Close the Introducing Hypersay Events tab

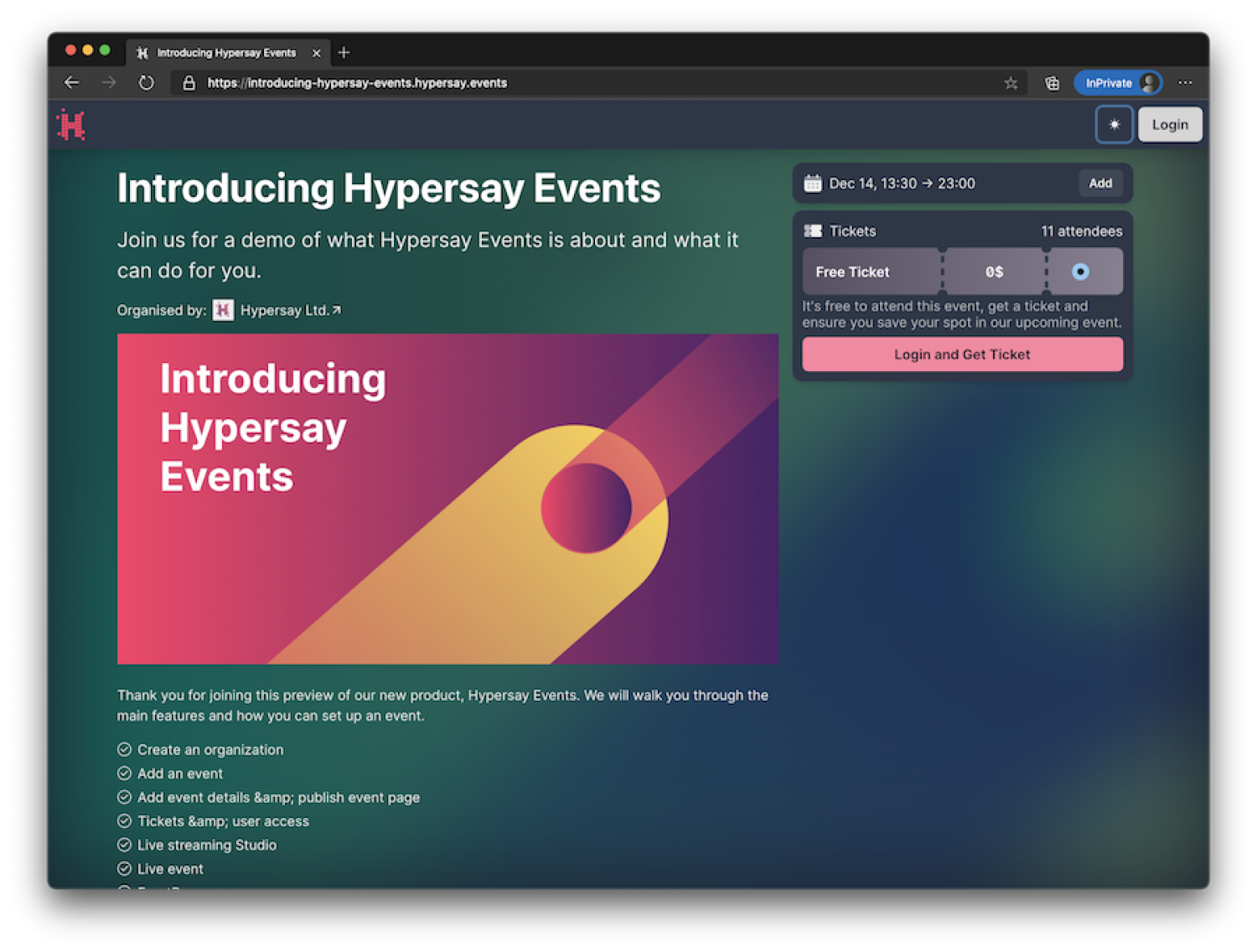316,53
